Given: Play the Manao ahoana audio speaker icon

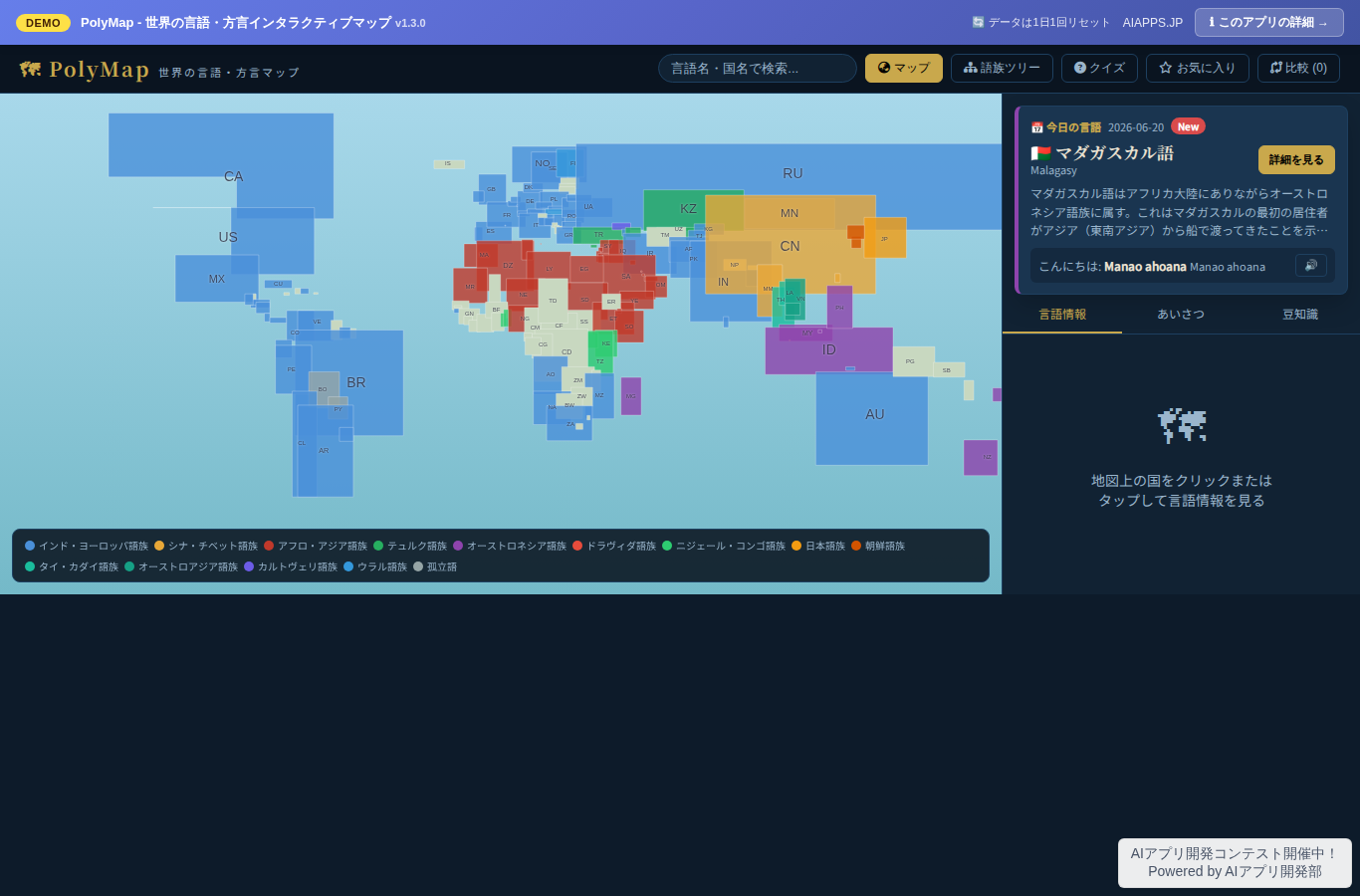Looking at the screenshot, I should tap(1311, 265).
